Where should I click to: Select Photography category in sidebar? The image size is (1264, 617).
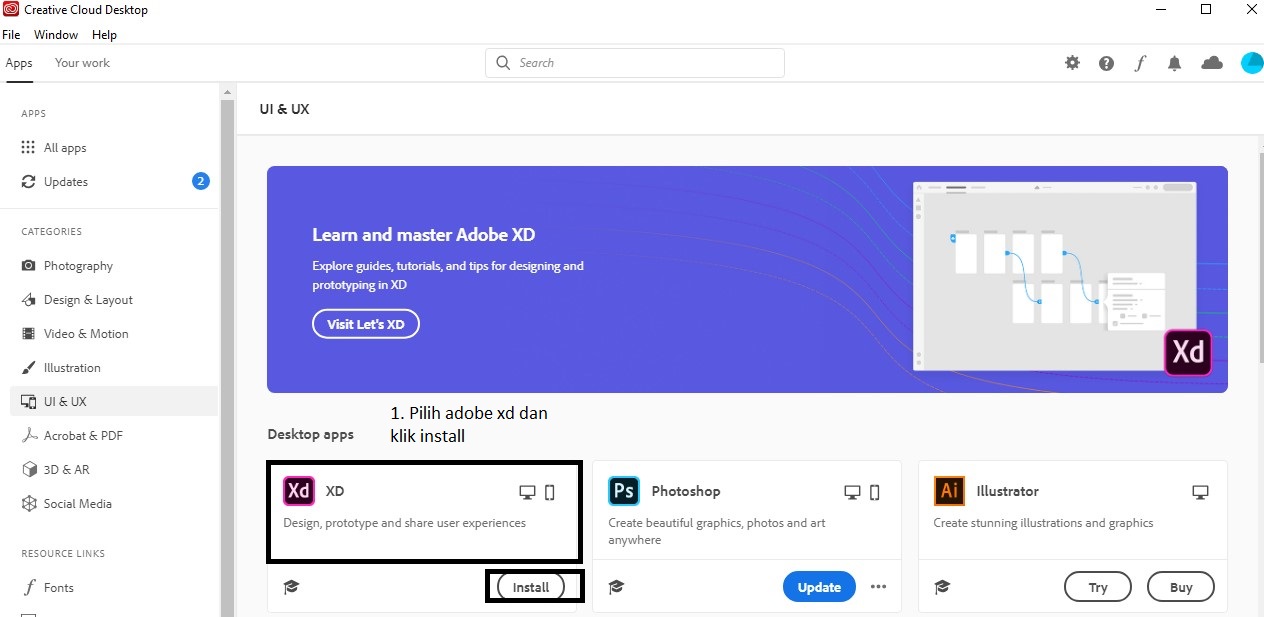78,266
